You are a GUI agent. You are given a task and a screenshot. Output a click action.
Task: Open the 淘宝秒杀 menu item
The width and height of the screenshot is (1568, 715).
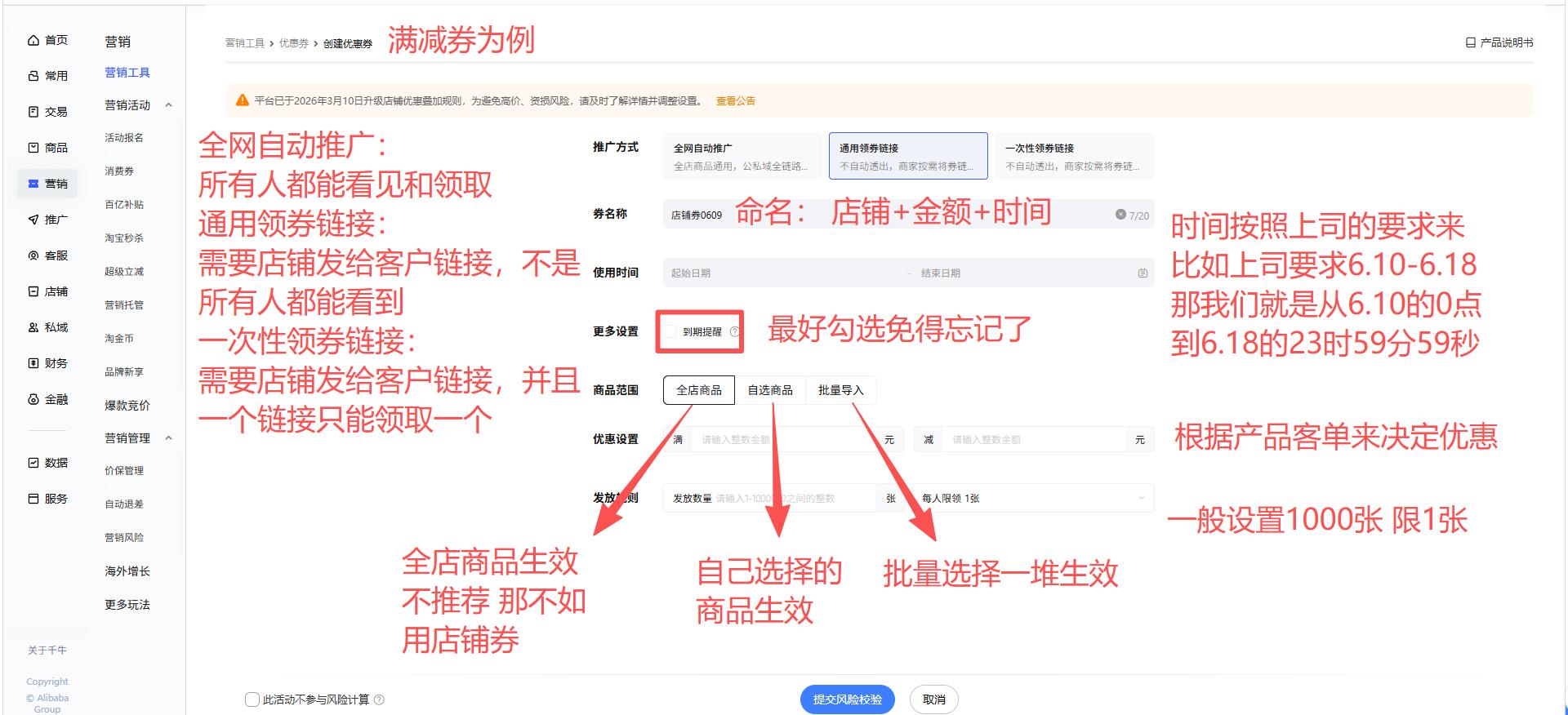pos(124,238)
